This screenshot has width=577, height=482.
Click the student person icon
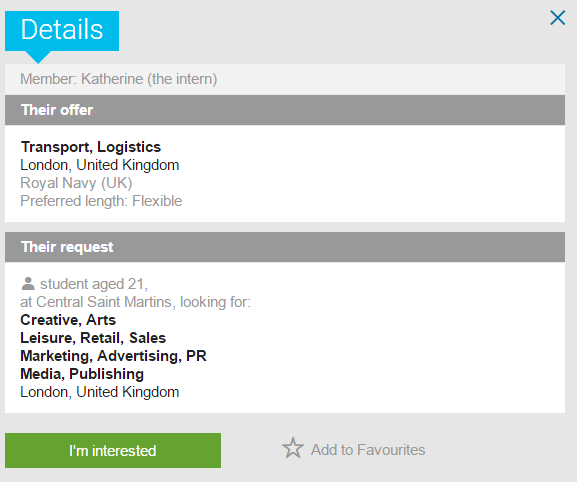(x=28, y=284)
